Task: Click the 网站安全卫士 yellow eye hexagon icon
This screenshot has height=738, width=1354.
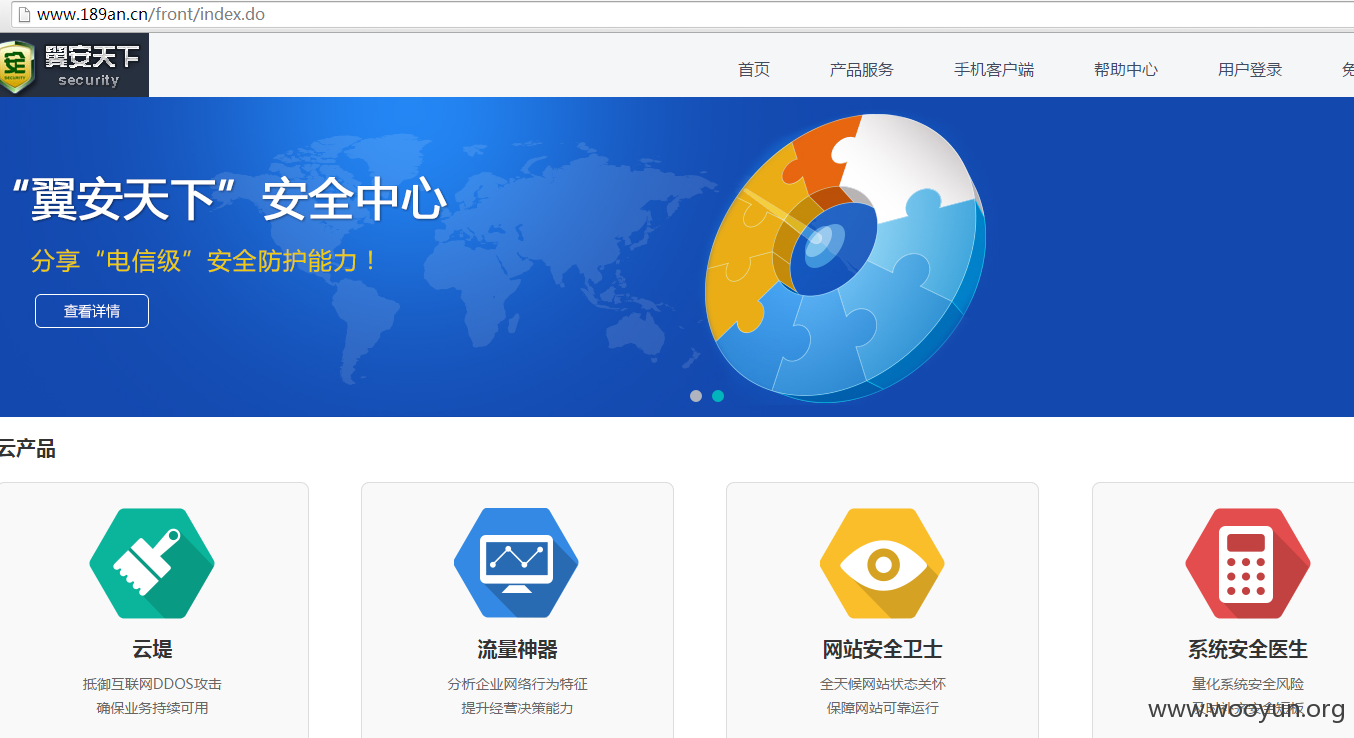Action: (x=882, y=563)
